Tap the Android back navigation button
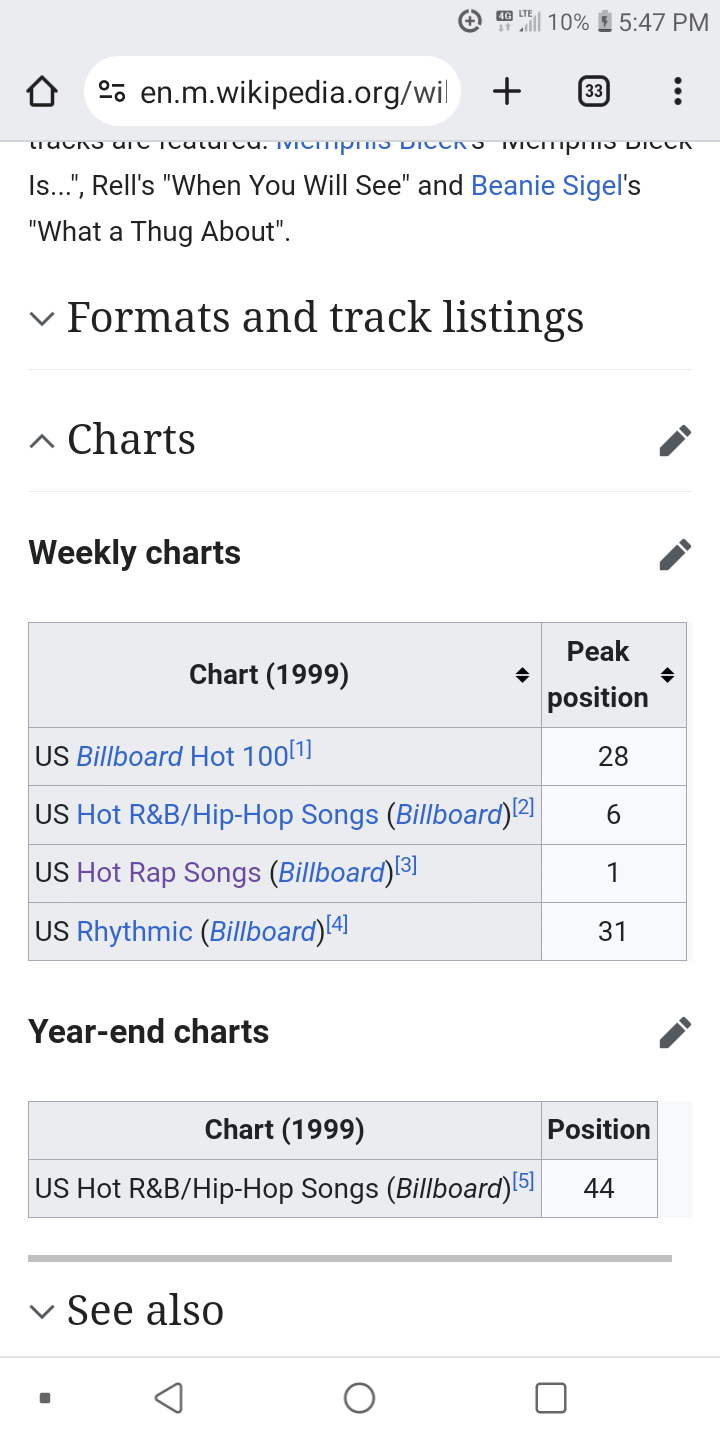This screenshot has width=720, height=1440. point(169,1397)
